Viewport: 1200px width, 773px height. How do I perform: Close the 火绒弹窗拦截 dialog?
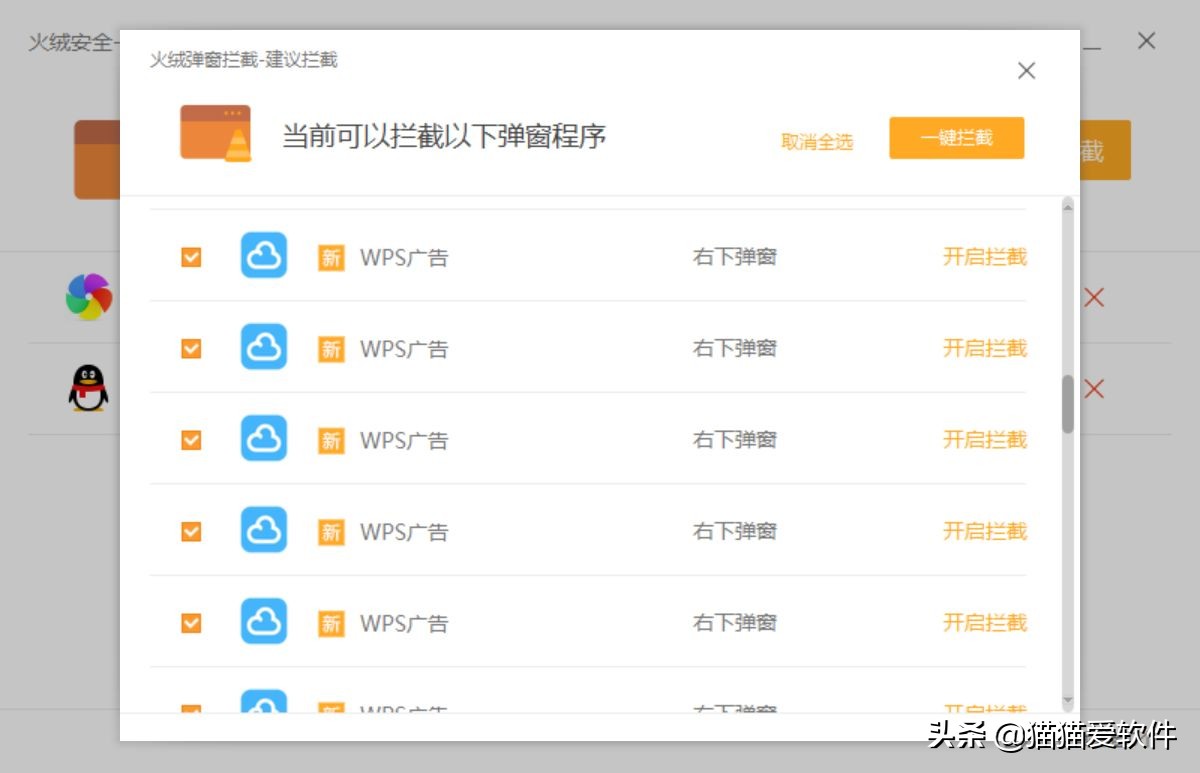pyautogui.click(x=1026, y=70)
